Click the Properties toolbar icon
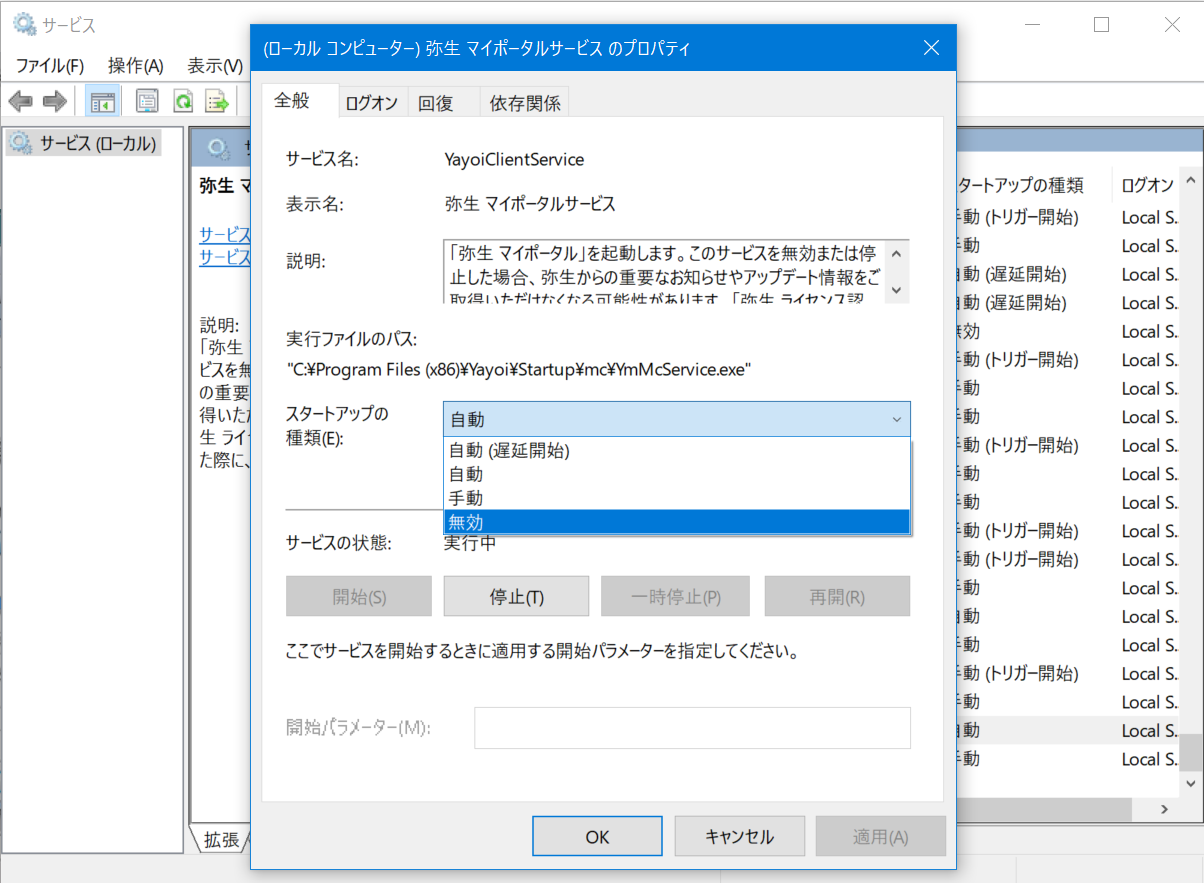 (x=148, y=101)
